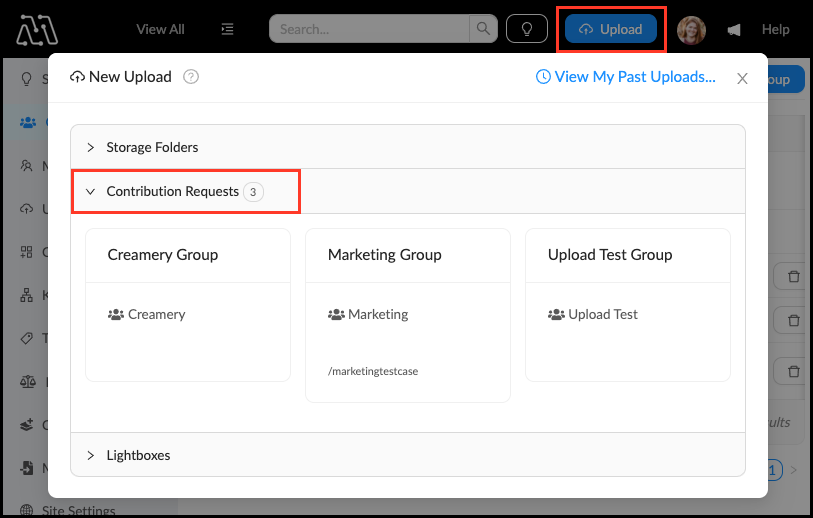
Task: Collapse the Contribution Requests section
Action: (x=172, y=191)
